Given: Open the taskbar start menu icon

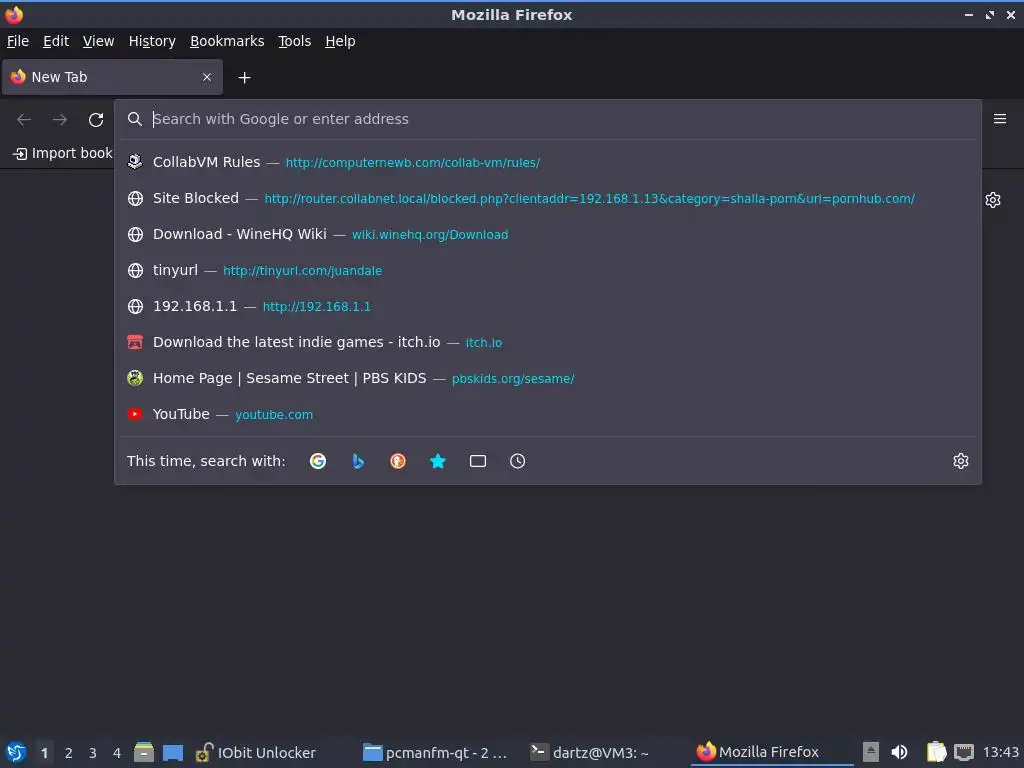Looking at the screenshot, I should (16, 752).
